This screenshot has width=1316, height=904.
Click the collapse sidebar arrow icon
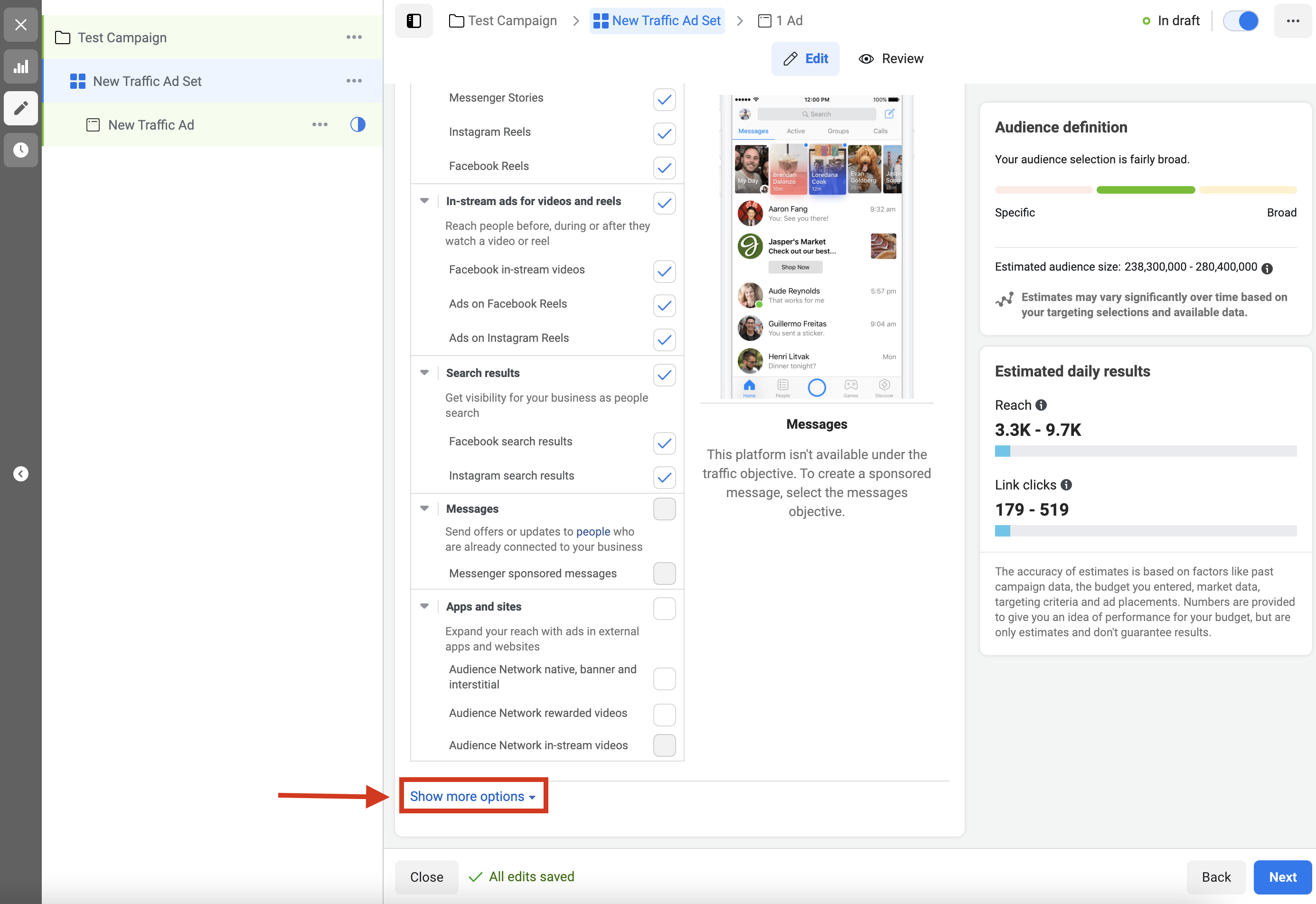click(x=21, y=473)
